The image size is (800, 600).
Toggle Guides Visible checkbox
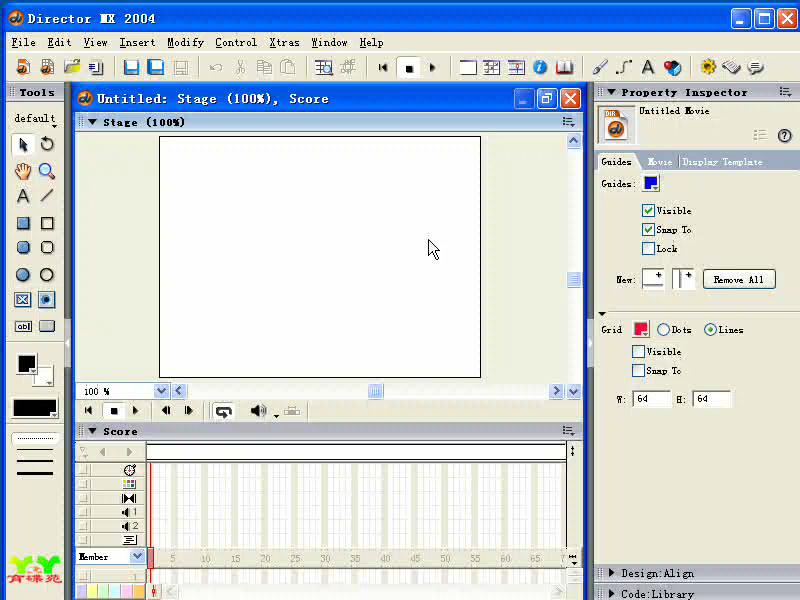point(648,211)
